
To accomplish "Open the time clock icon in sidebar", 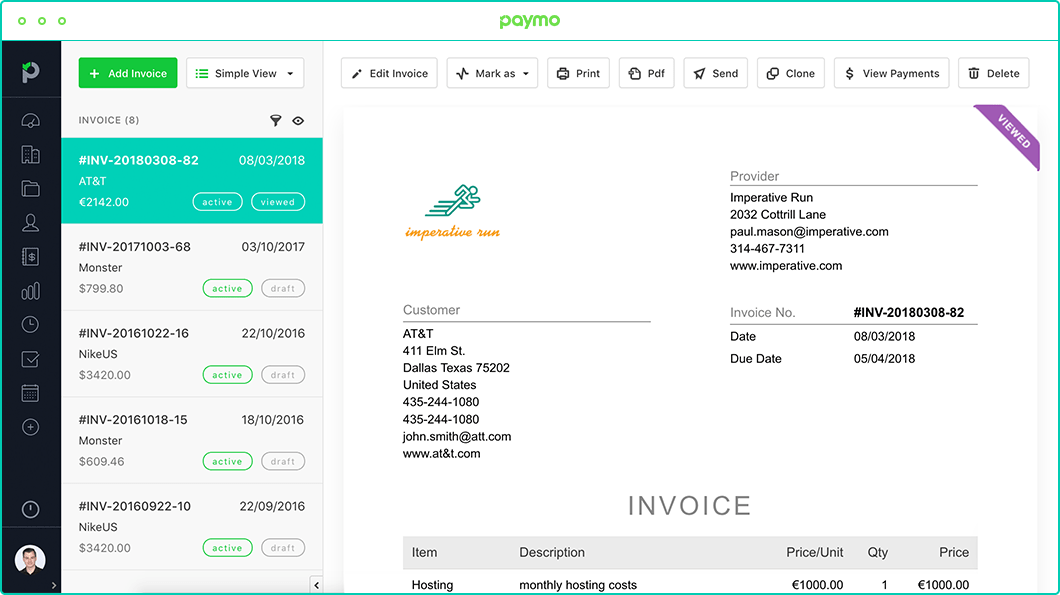I will coord(30,324).
